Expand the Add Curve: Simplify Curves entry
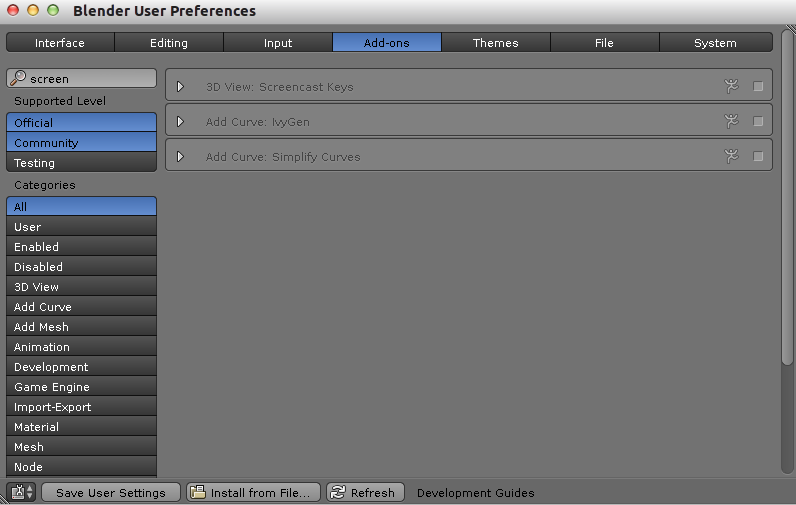The image size is (796, 505). (x=180, y=156)
